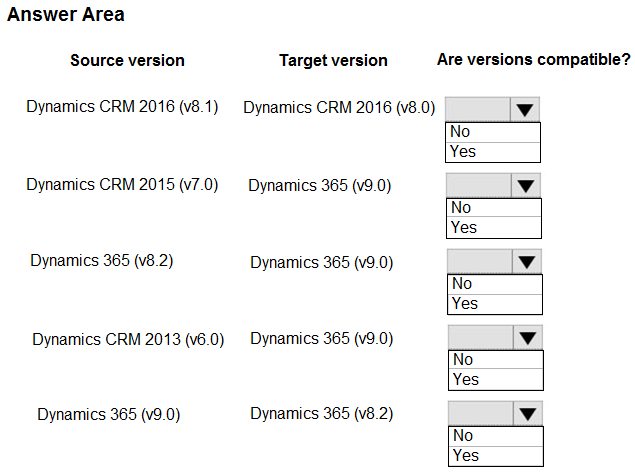Select target v9.0 text in 365 v8.2 row
The width and height of the screenshot is (635, 473).
[322, 262]
